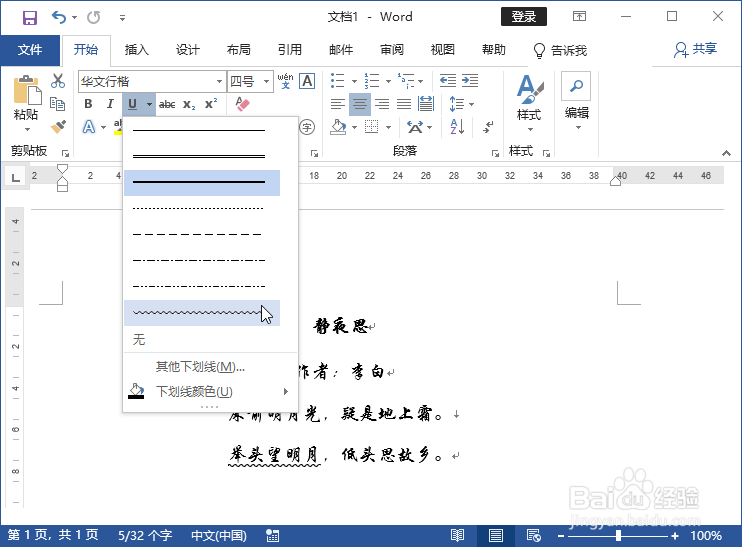Toggle Strikethrough abc button

click(167, 104)
